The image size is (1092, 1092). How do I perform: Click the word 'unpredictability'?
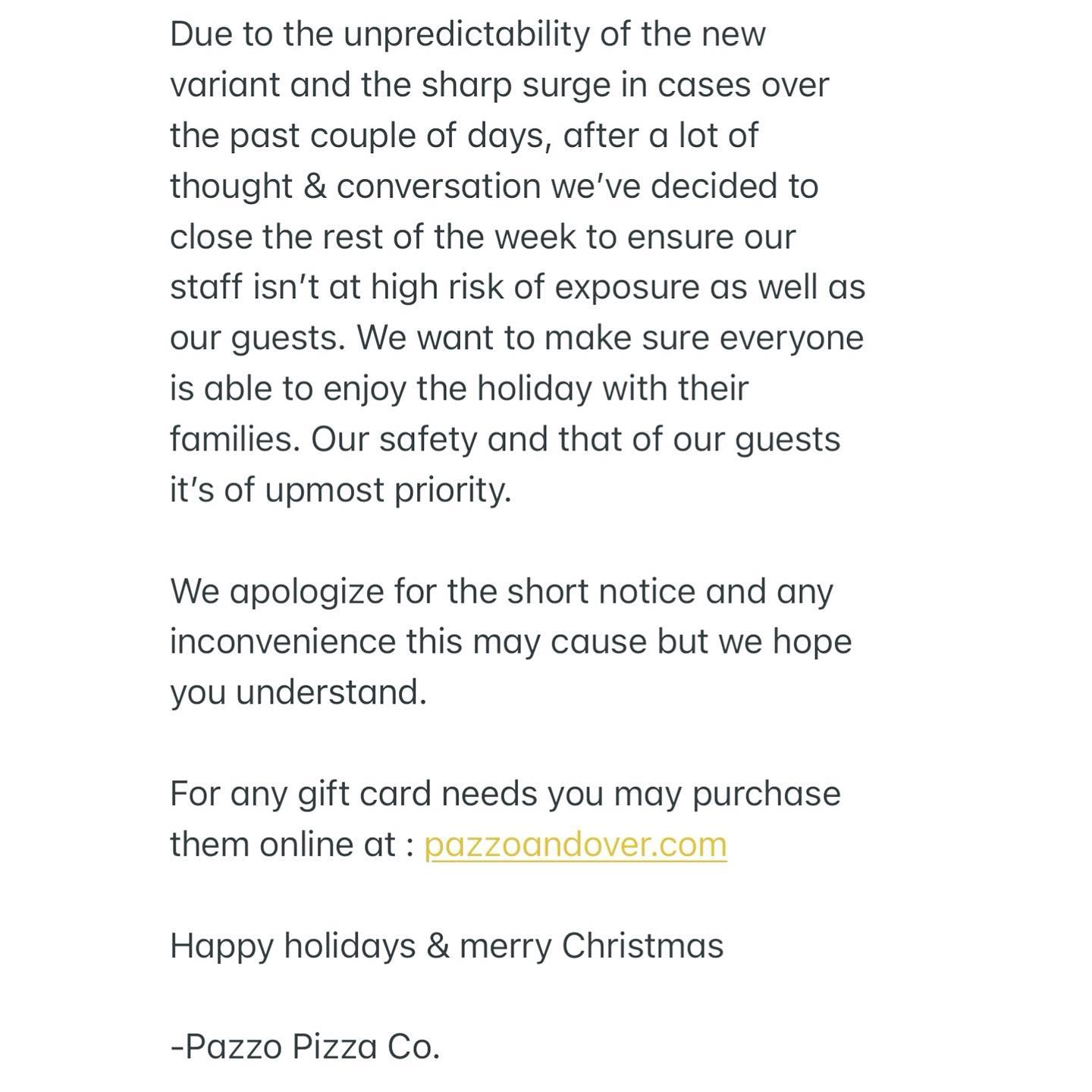click(x=466, y=35)
